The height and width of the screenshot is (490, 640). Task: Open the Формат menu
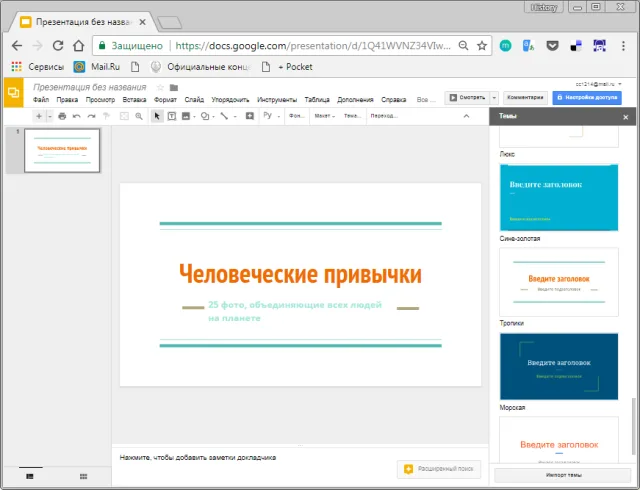tap(165, 100)
